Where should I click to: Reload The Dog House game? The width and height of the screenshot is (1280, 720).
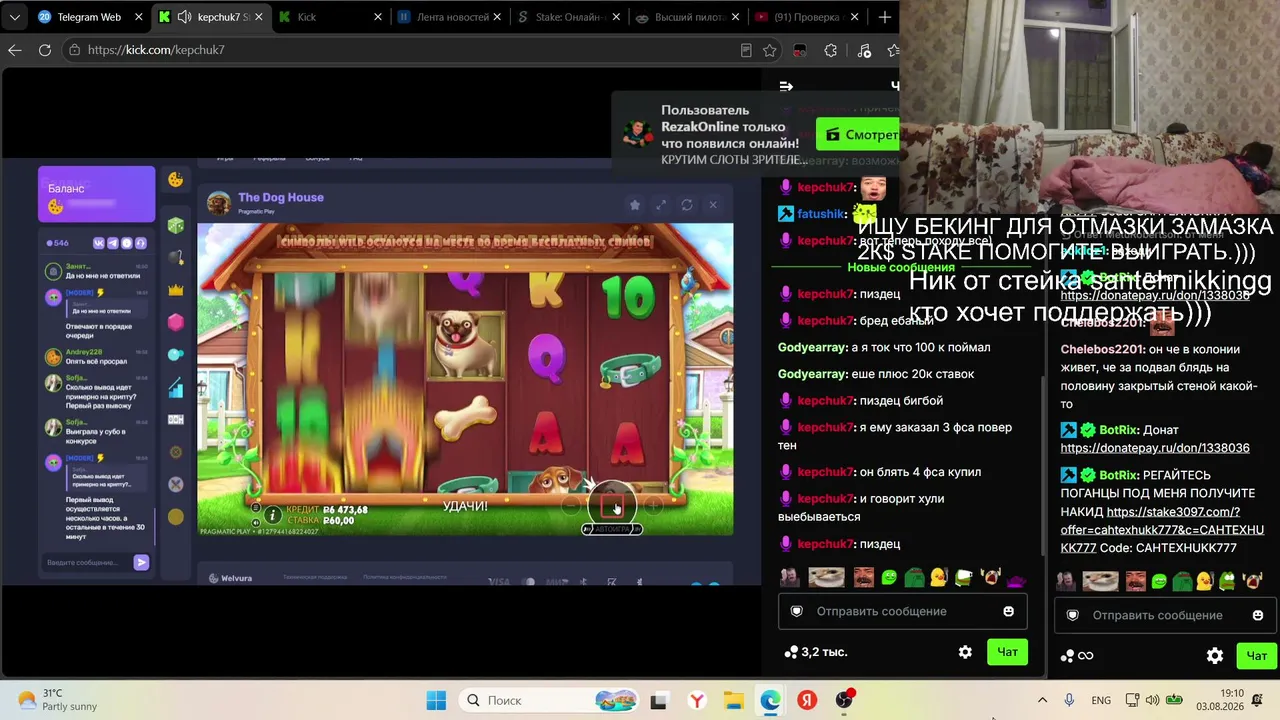point(687,204)
